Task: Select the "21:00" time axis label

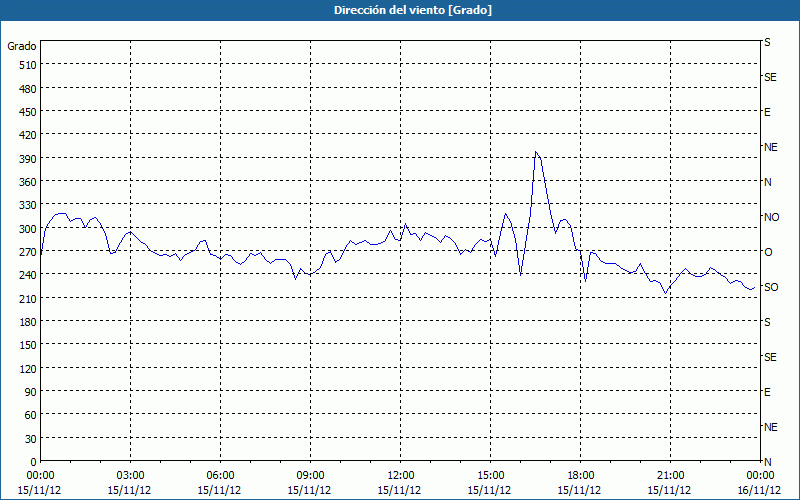Action: 670,476
